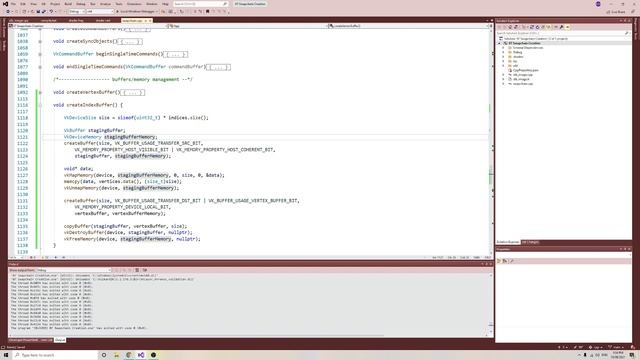
Task: Toggle word wrap in the Output panel
Action: click(145, 270)
